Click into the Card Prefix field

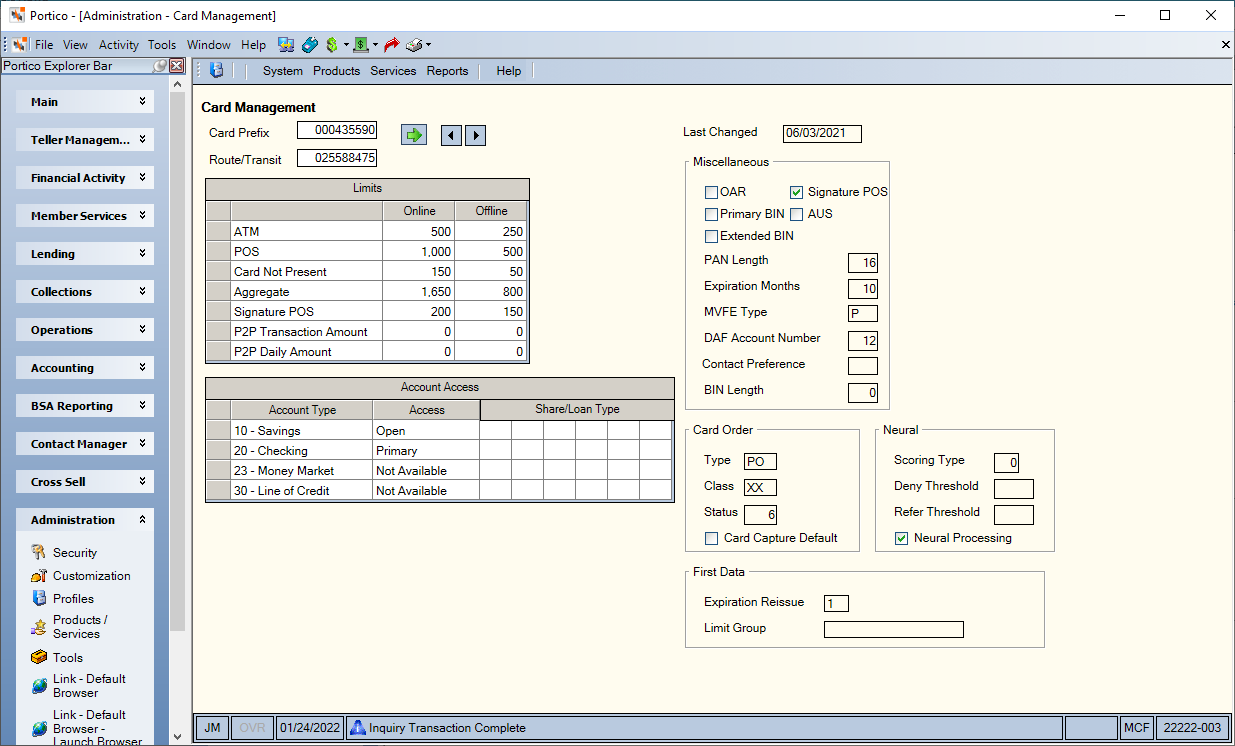337,130
